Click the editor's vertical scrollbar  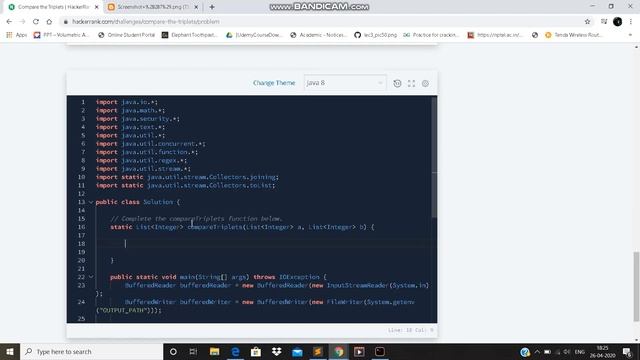tap(434, 157)
